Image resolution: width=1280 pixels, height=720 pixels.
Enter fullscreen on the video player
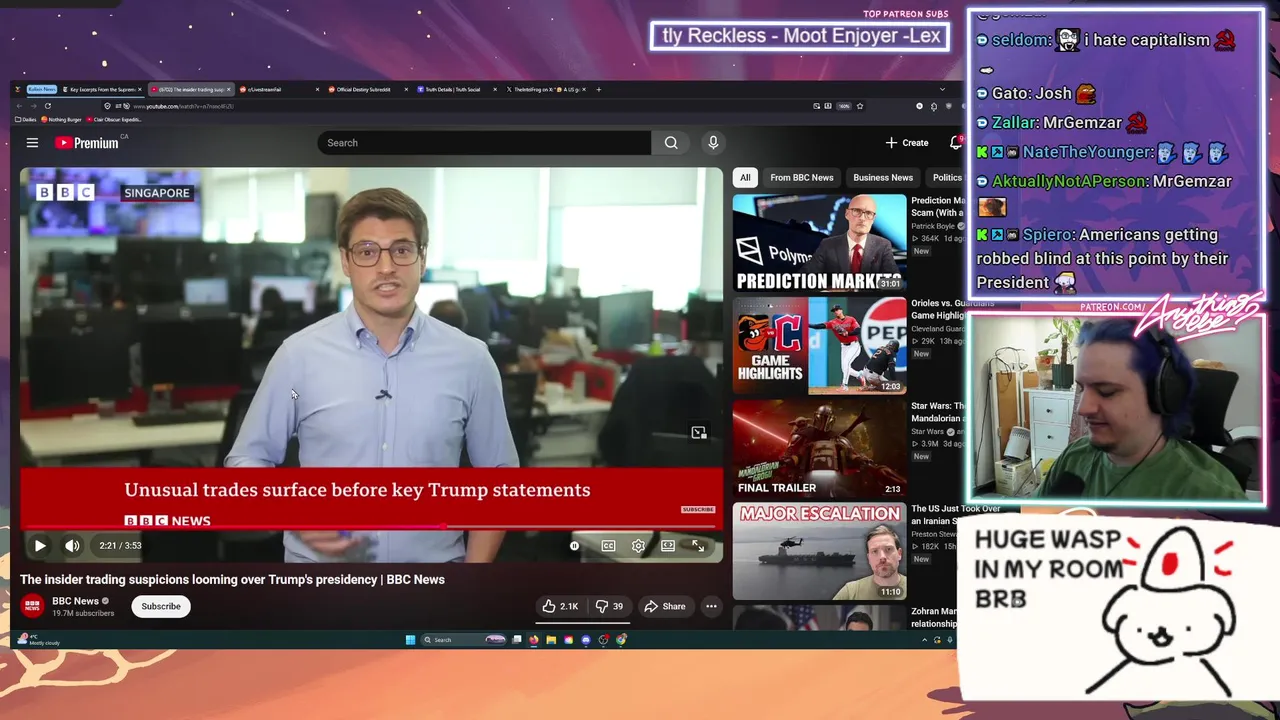tap(698, 546)
